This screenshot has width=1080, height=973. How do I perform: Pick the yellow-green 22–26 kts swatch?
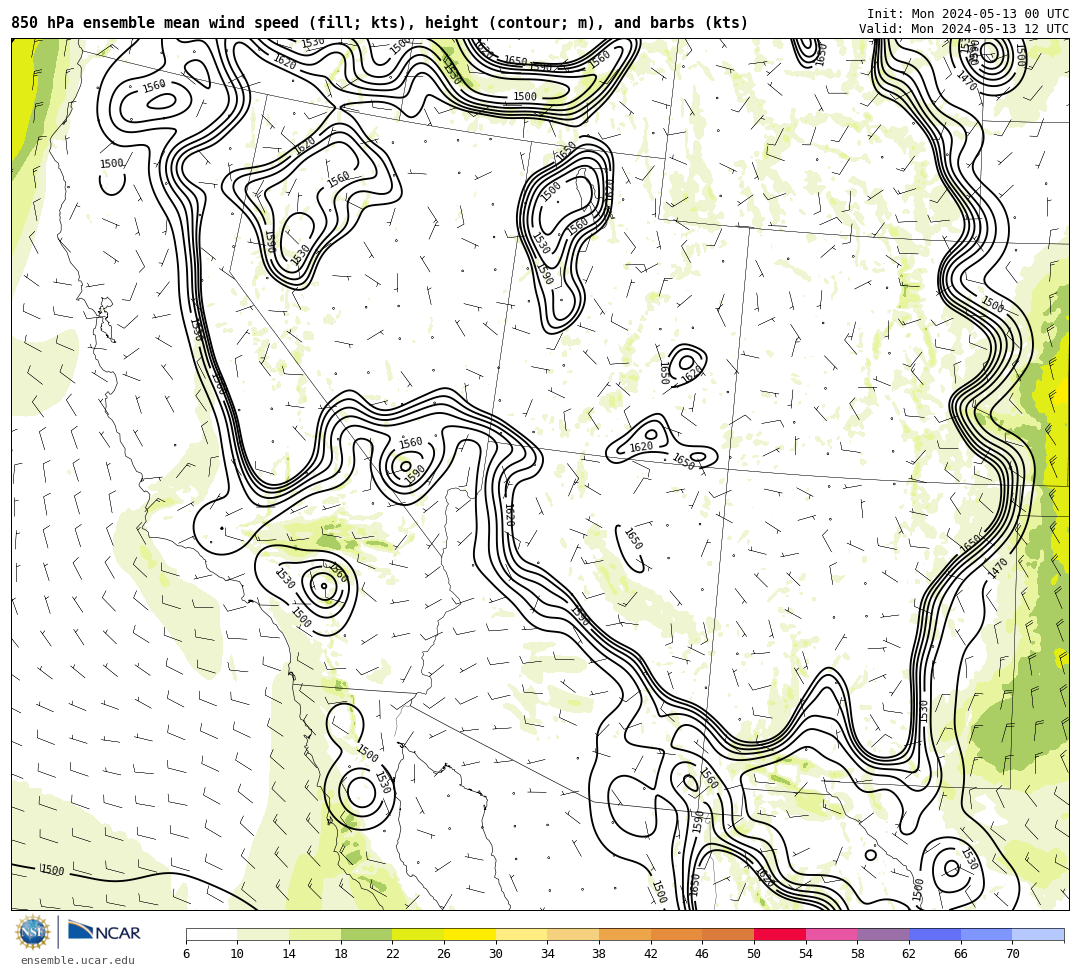click(418, 934)
